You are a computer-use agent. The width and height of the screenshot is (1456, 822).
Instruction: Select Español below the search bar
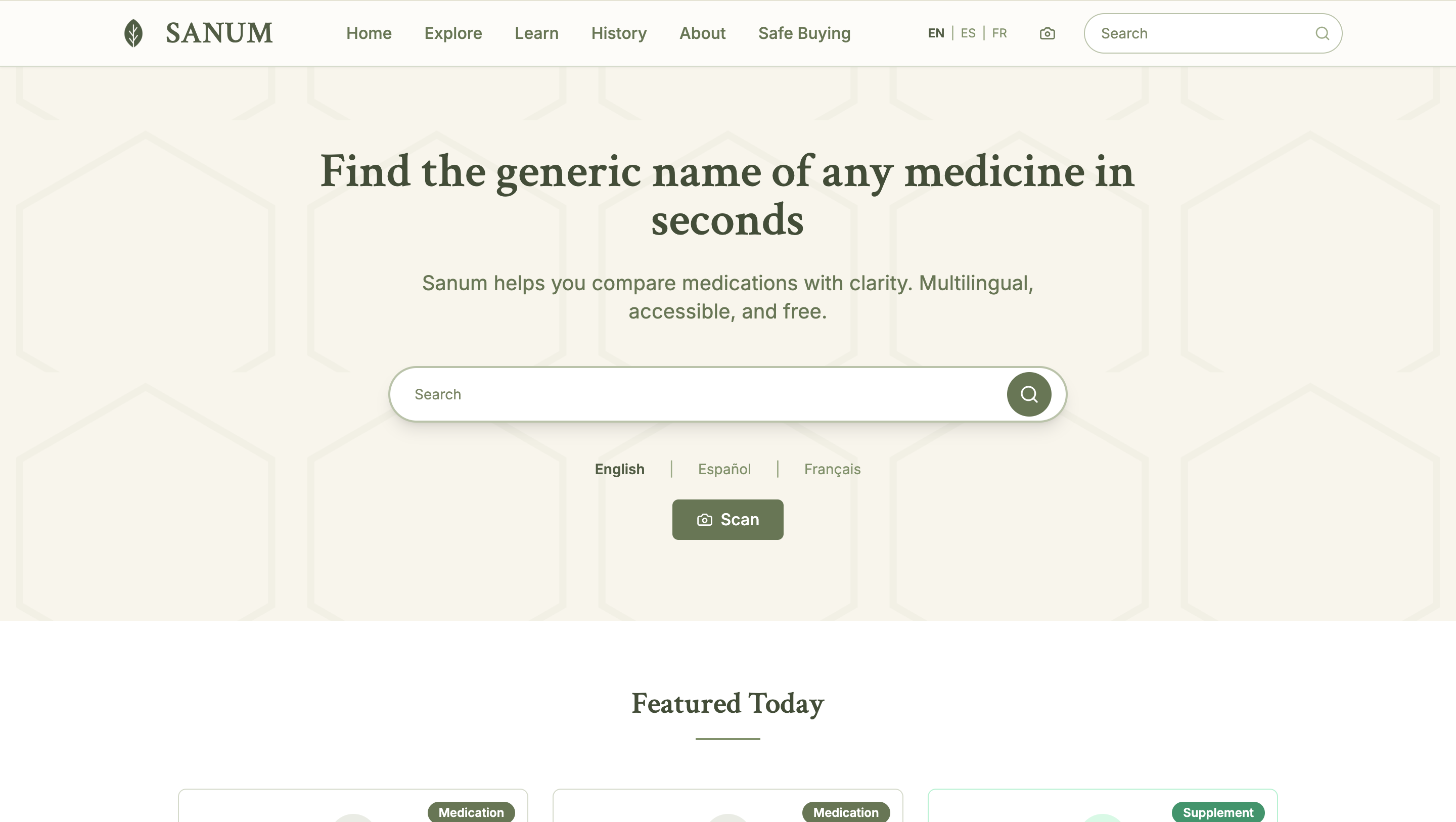click(x=724, y=469)
